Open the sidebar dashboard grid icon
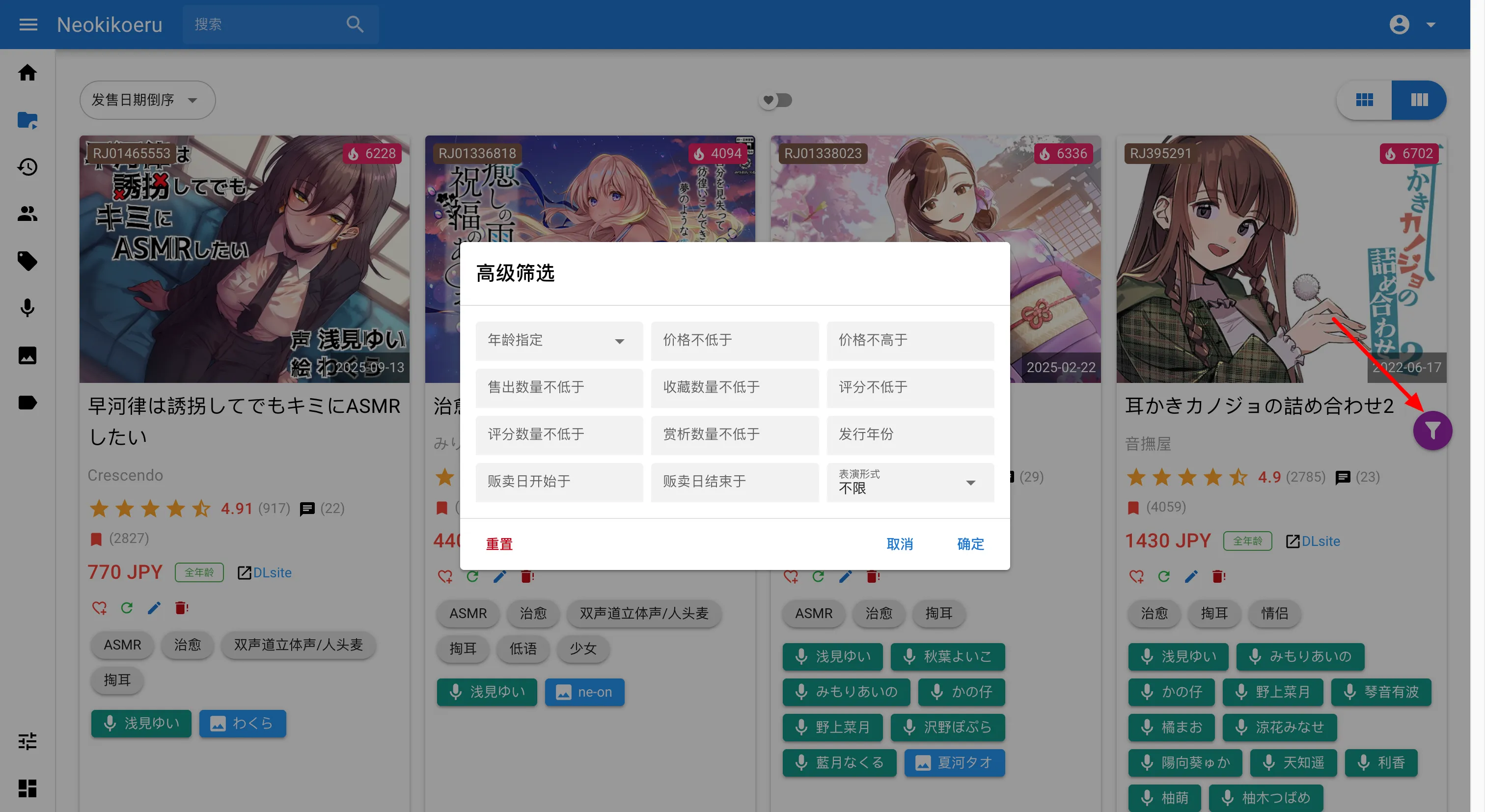The height and width of the screenshot is (812, 1485). [27, 788]
